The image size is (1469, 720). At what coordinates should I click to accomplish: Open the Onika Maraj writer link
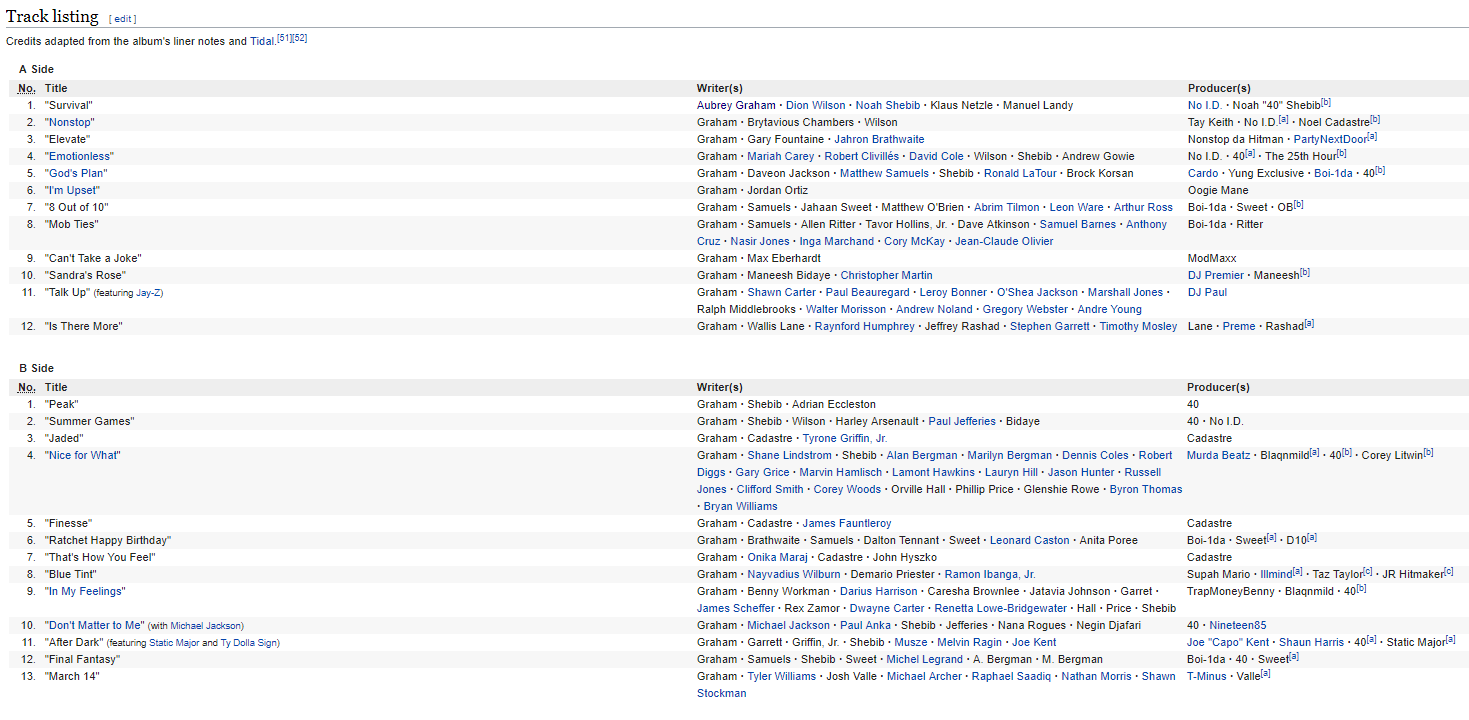pyautogui.click(x=777, y=557)
